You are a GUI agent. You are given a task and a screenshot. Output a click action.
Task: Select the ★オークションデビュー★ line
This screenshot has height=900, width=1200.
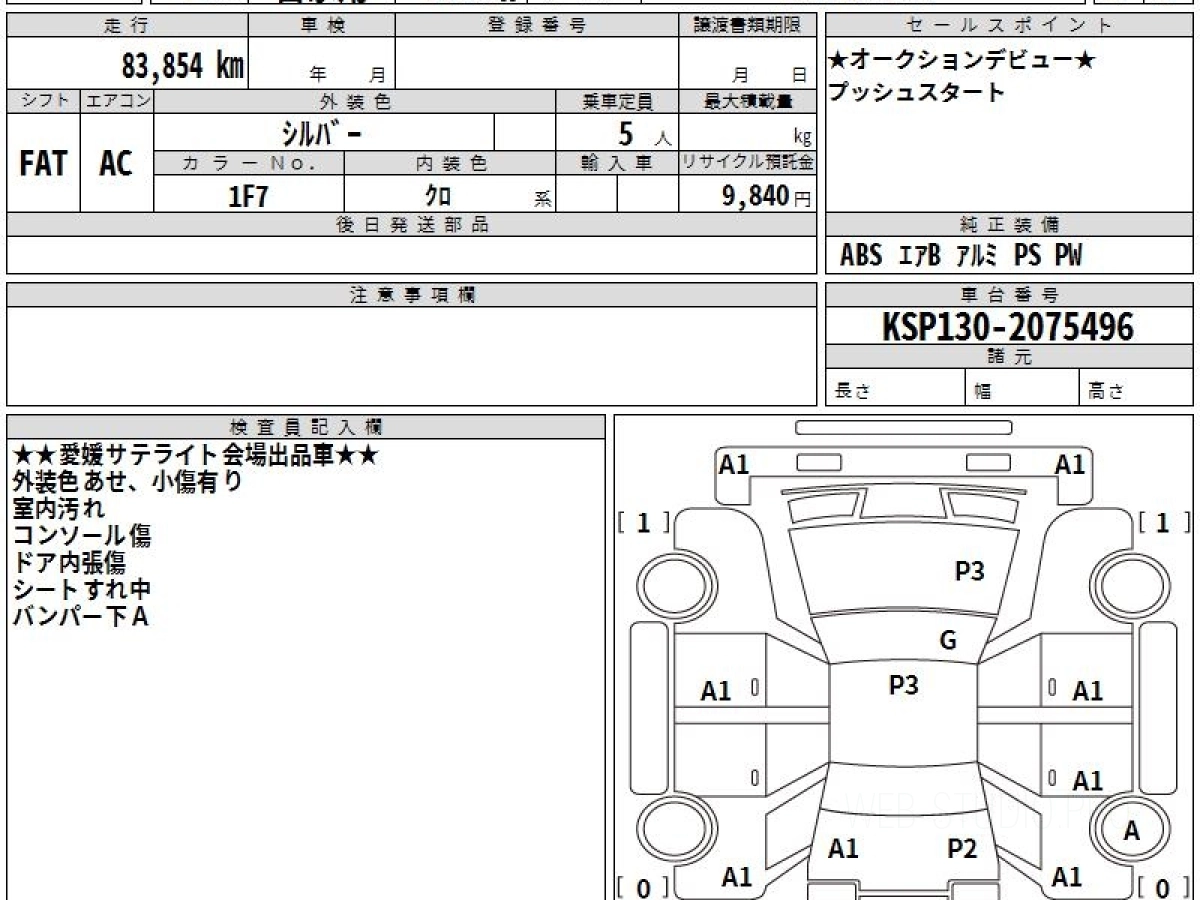click(962, 61)
